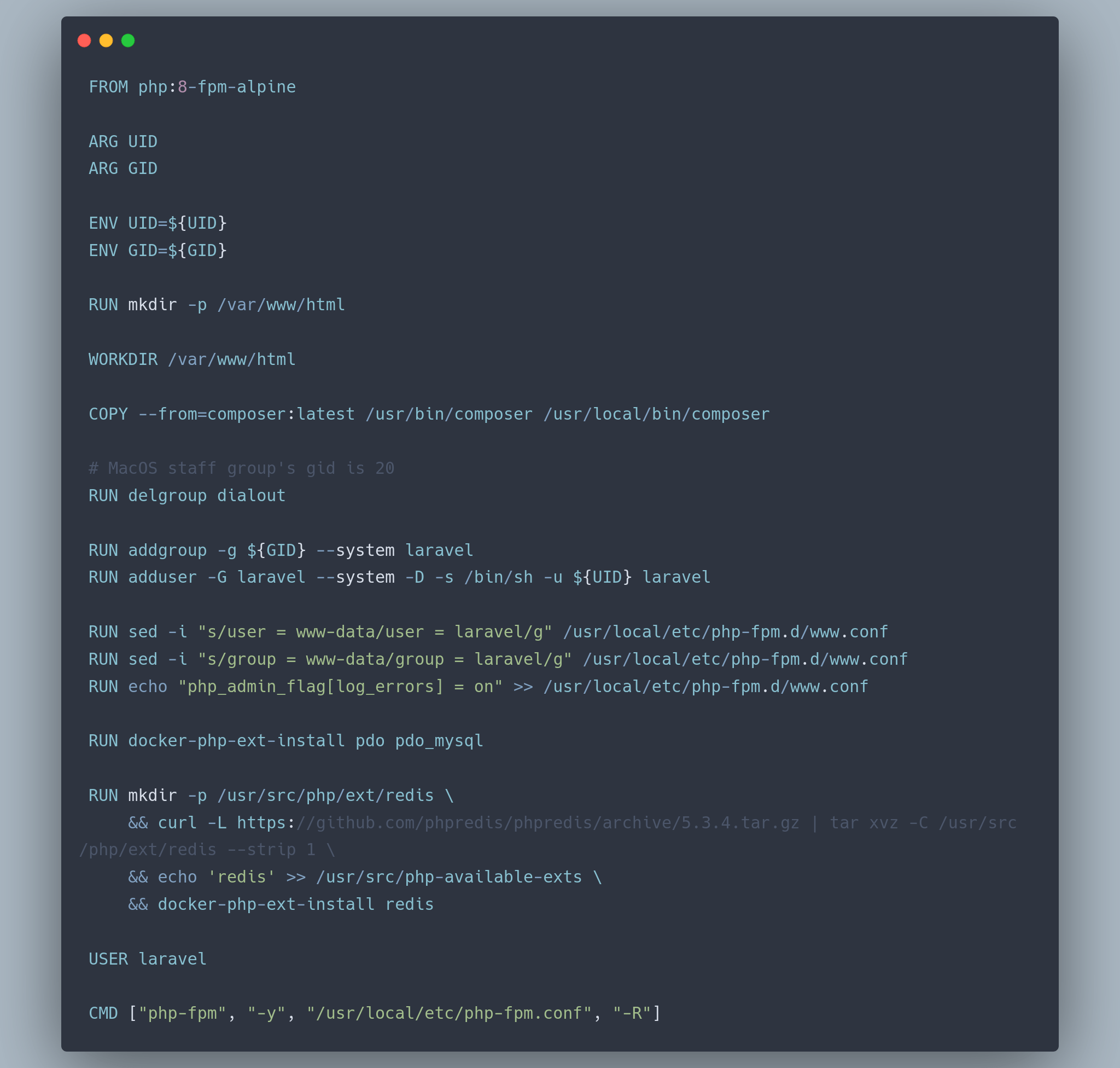1120x1068 pixels.
Task: Click the docker-php-ext-install pdo pdo_mysql line
Action: pyautogui.click(x=286, y=741)
